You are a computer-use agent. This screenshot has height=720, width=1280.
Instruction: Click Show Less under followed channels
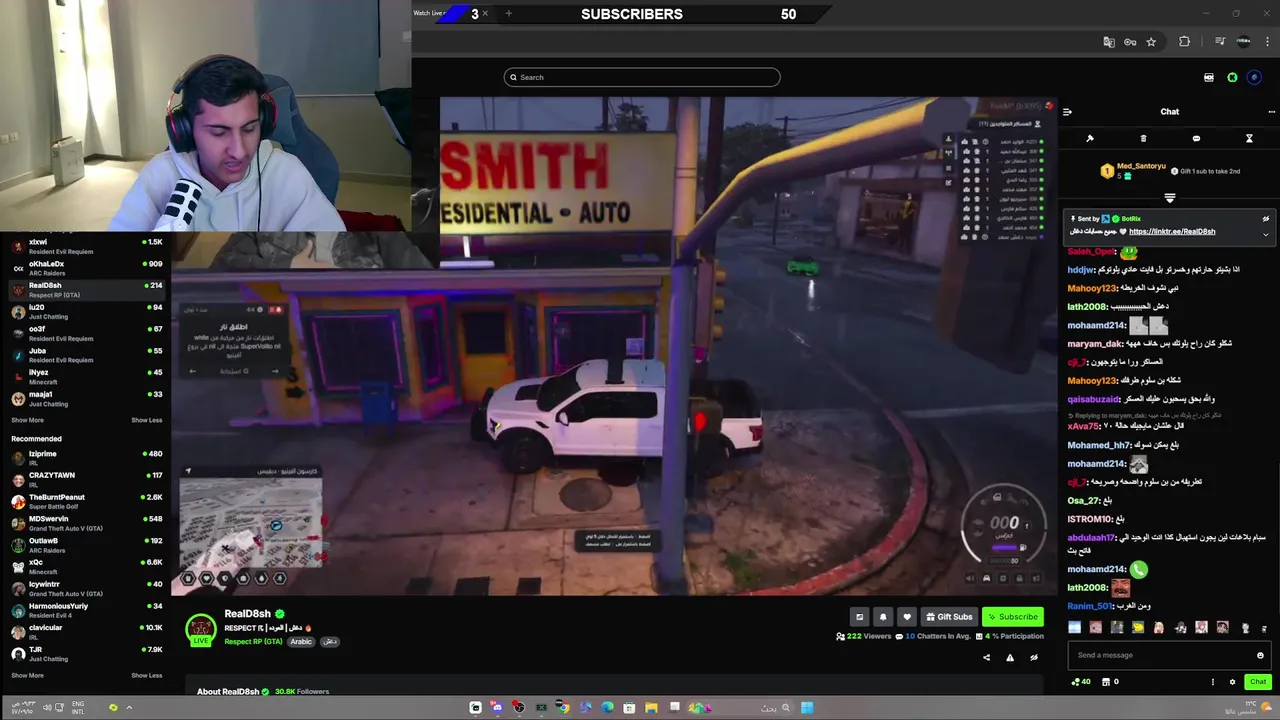tap(147, 420)
